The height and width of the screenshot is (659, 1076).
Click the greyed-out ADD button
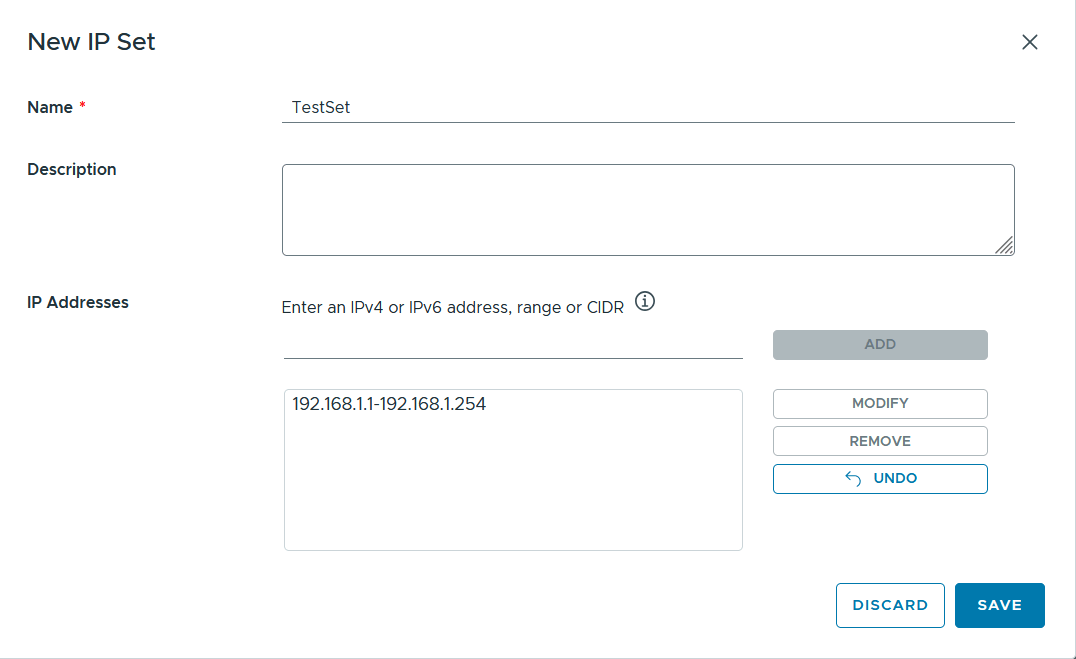[880, 345]
